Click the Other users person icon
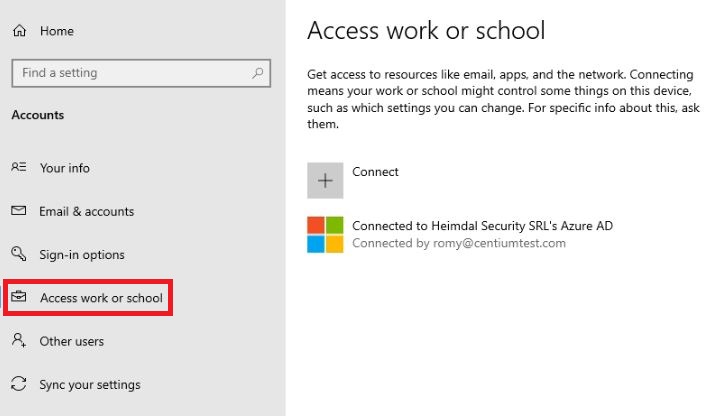This screenshot has height=416, width=712. tap(19, 340)
